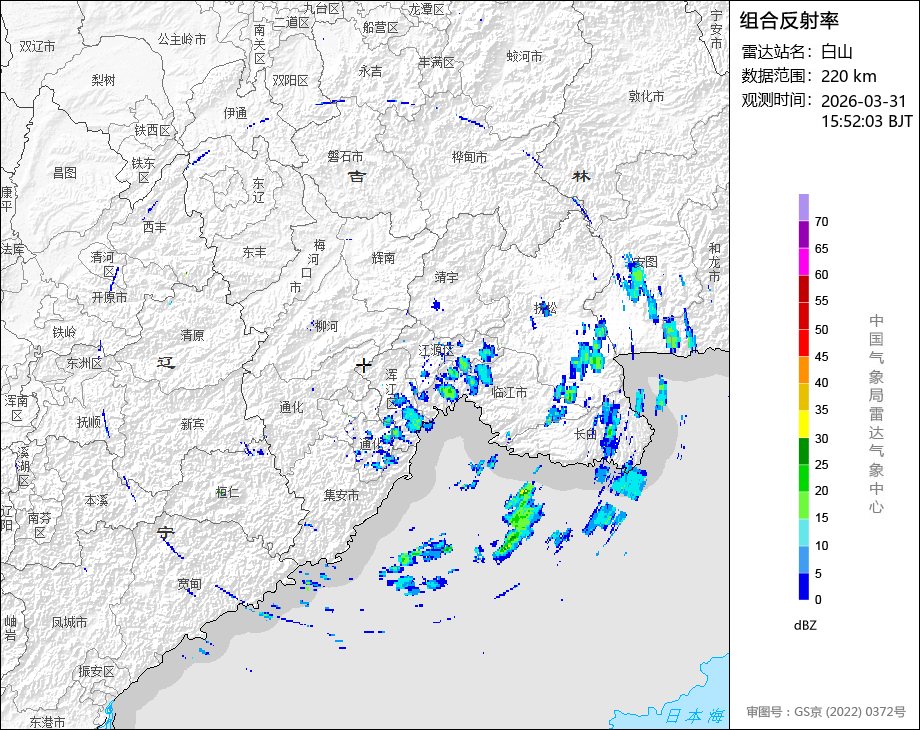This screenshot has width=920, height=730.
Task: Click the 桓仁 label on map
Action: [x=227, y=492]
